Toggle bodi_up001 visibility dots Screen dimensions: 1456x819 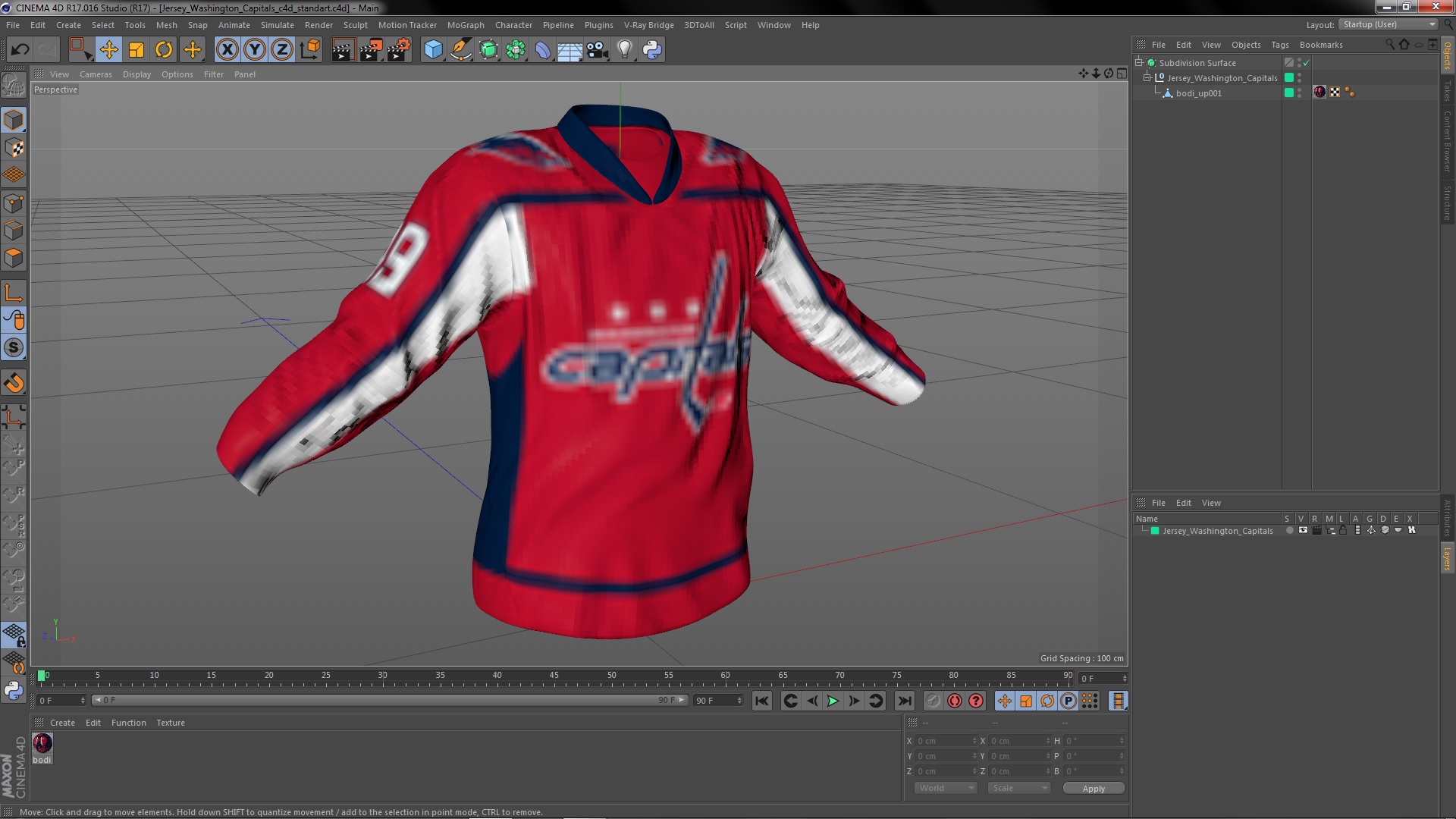pyautogui.click(x=1299, y=93)
